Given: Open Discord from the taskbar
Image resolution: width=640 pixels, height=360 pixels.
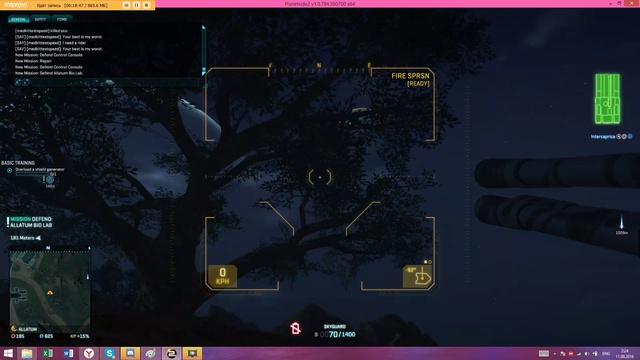Looking at the screenshot, I should [x=130, y=353].
